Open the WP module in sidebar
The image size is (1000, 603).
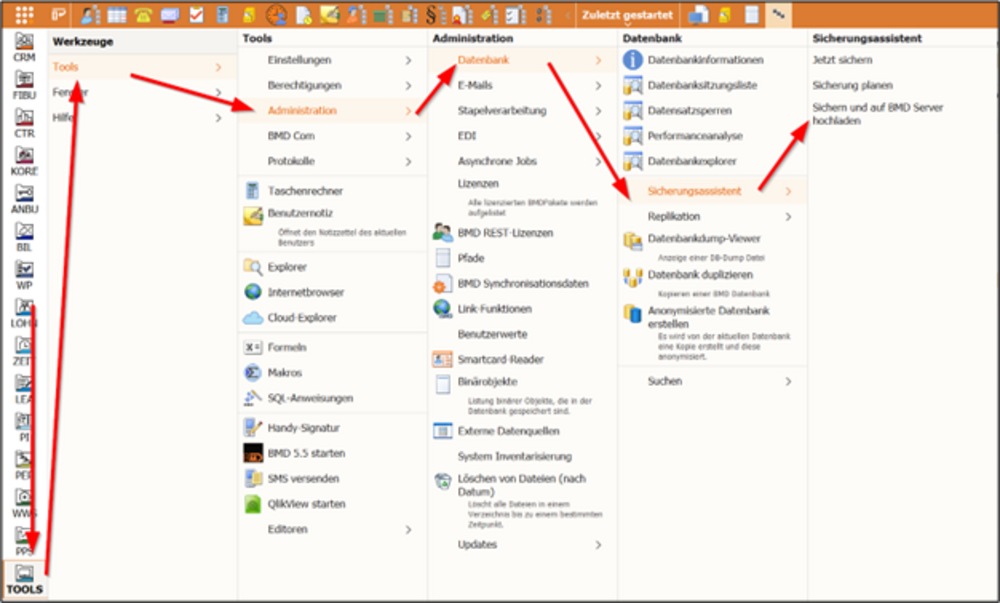click(x=24, y=276)
